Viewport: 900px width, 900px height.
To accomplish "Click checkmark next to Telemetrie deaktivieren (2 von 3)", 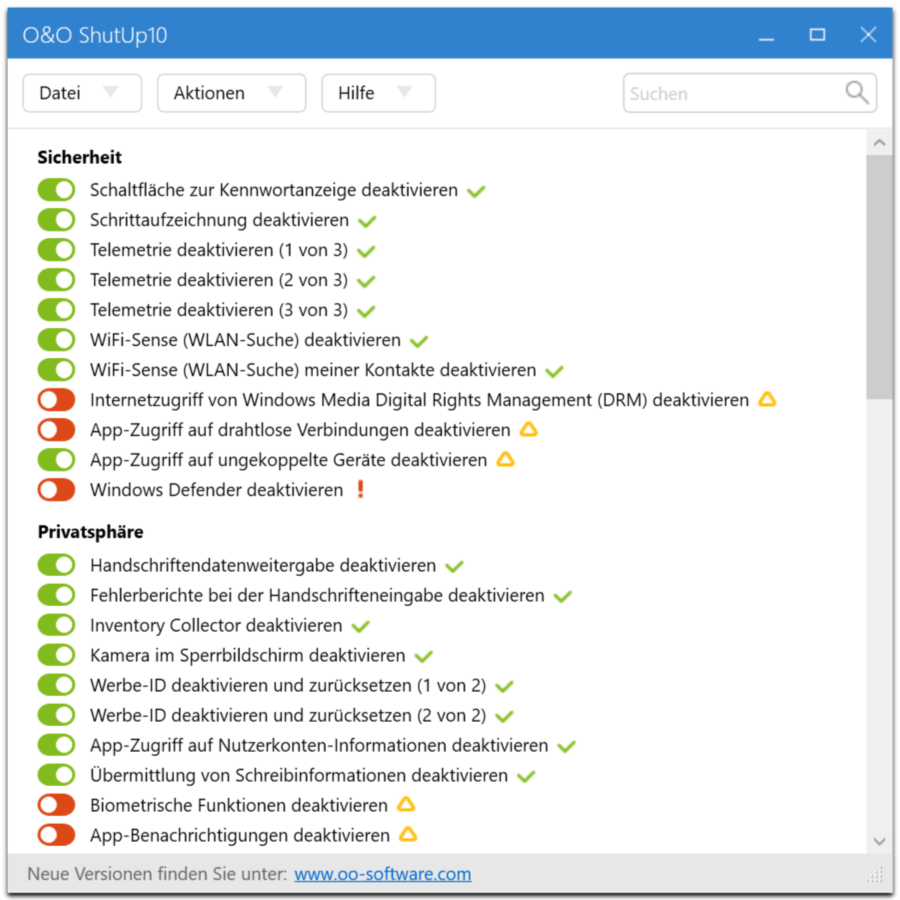I will (x=366, y=281).
